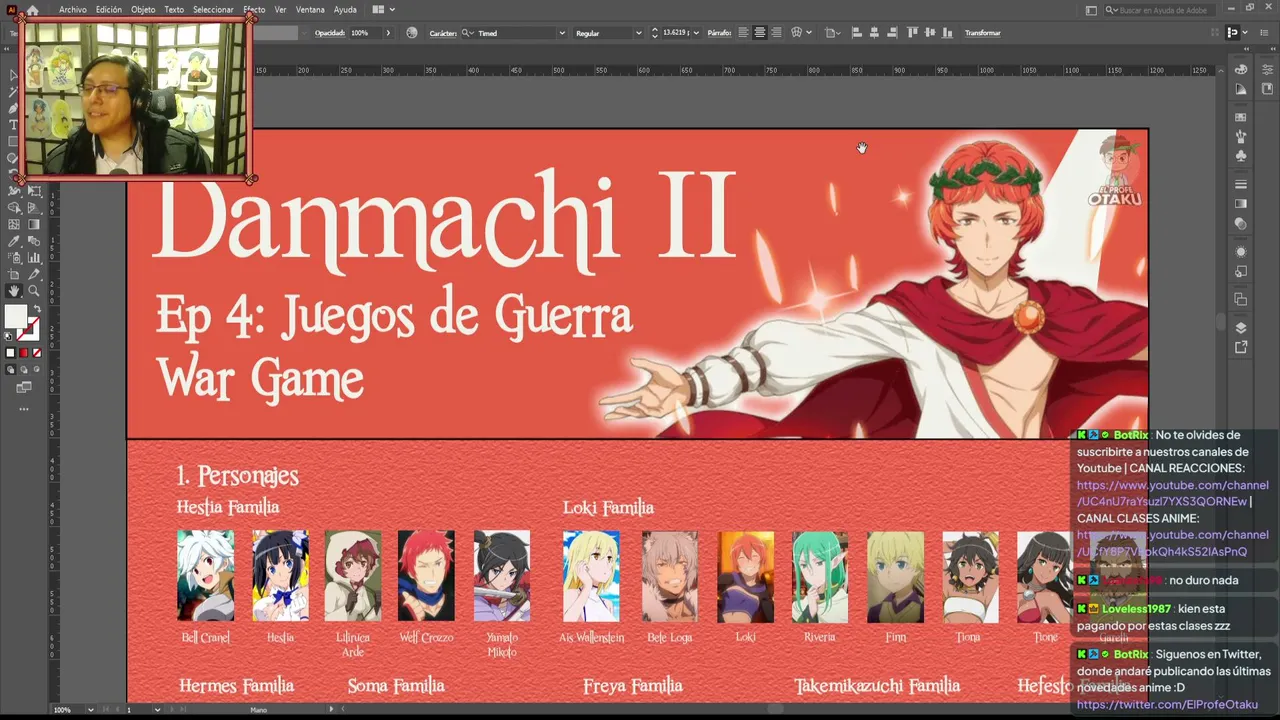Select the Gradient tool
Image resolution: width=1280 pixels, height=720 pixels.
34,225
